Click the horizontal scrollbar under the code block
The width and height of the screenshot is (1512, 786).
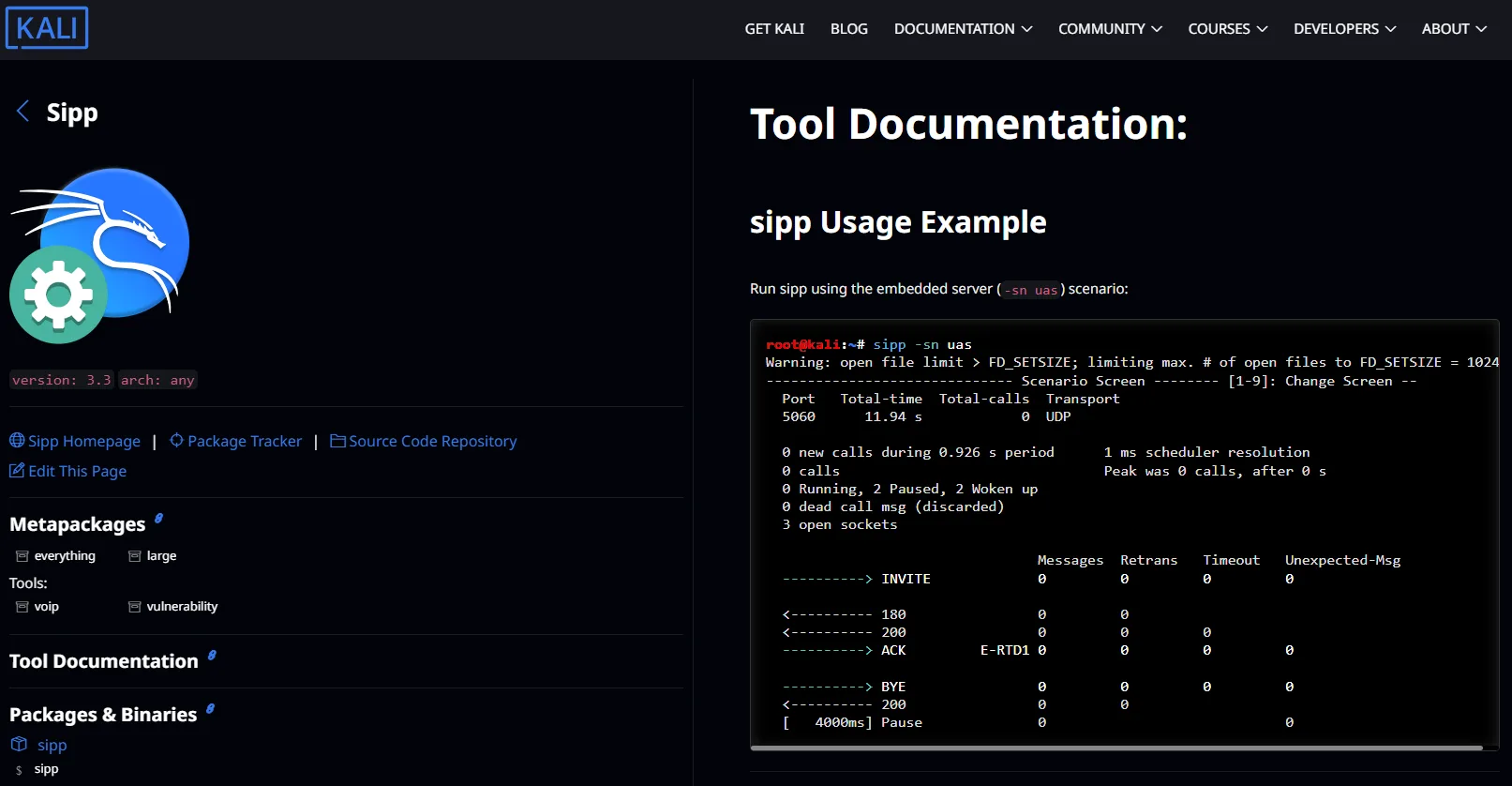coord(1116,748)
